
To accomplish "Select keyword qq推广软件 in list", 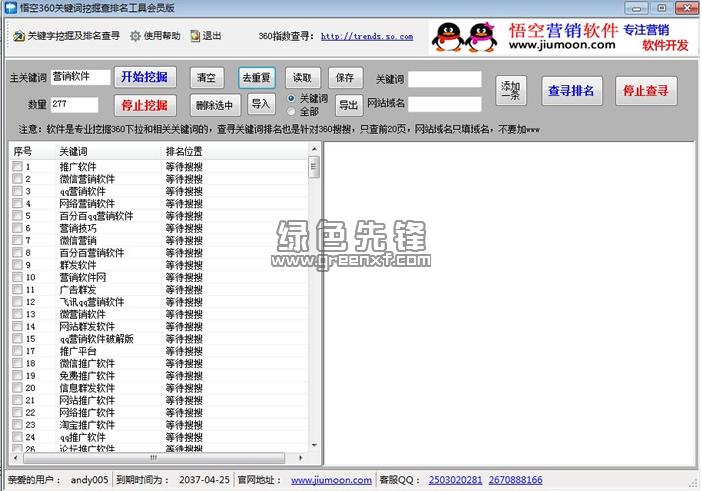I will point(83,437).
